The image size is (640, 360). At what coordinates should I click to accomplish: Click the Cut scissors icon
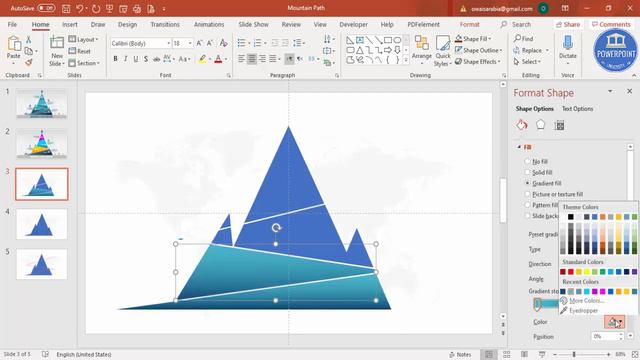(x=29, y=40)
